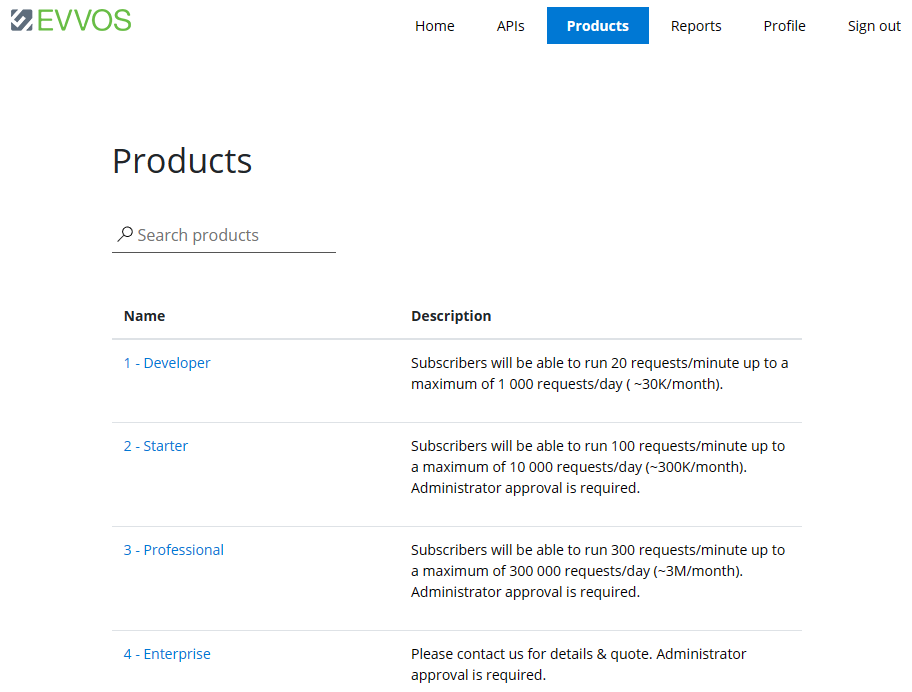Click the Products page heading

pos(182,160)
